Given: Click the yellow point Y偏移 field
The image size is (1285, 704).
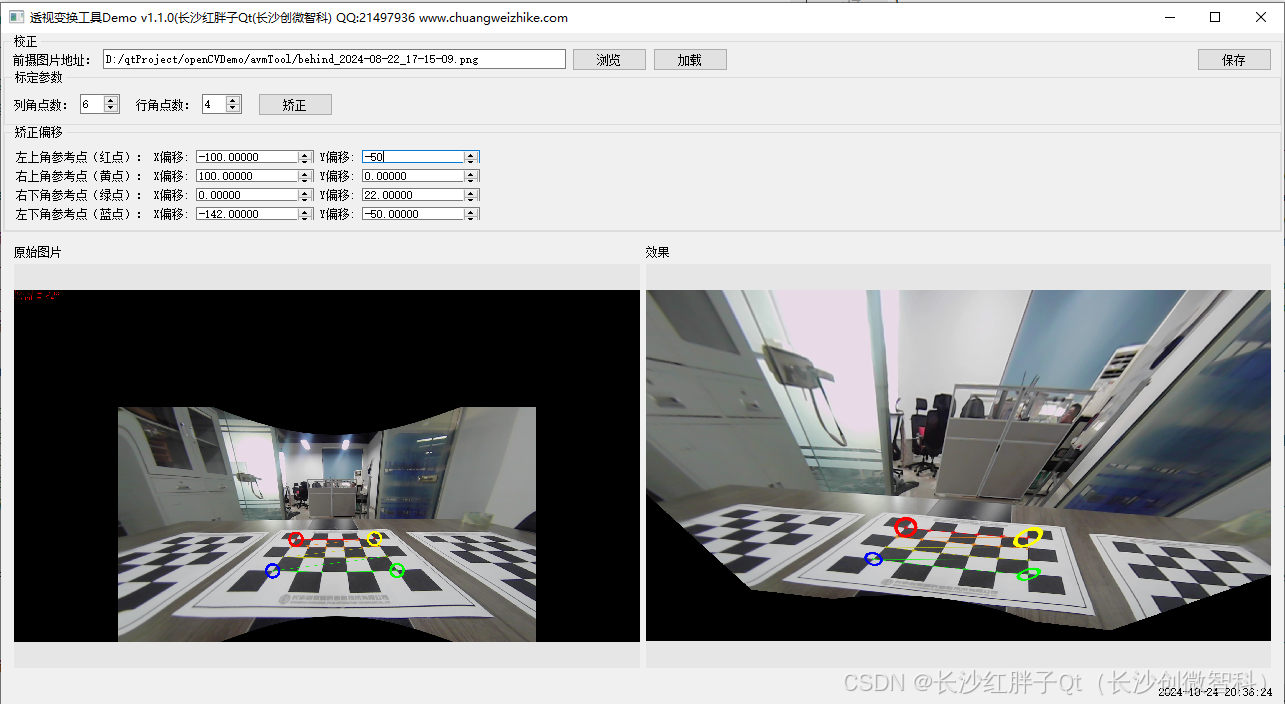Looking at the screenshot, I should tap(412, 176).
